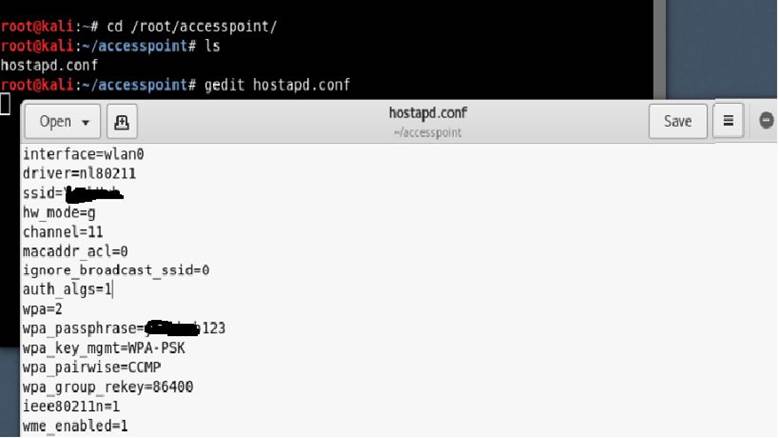Click the hostapd.conf title in the header bar
This screenshot has width=779, height=438.
click(x=428, y=113)
